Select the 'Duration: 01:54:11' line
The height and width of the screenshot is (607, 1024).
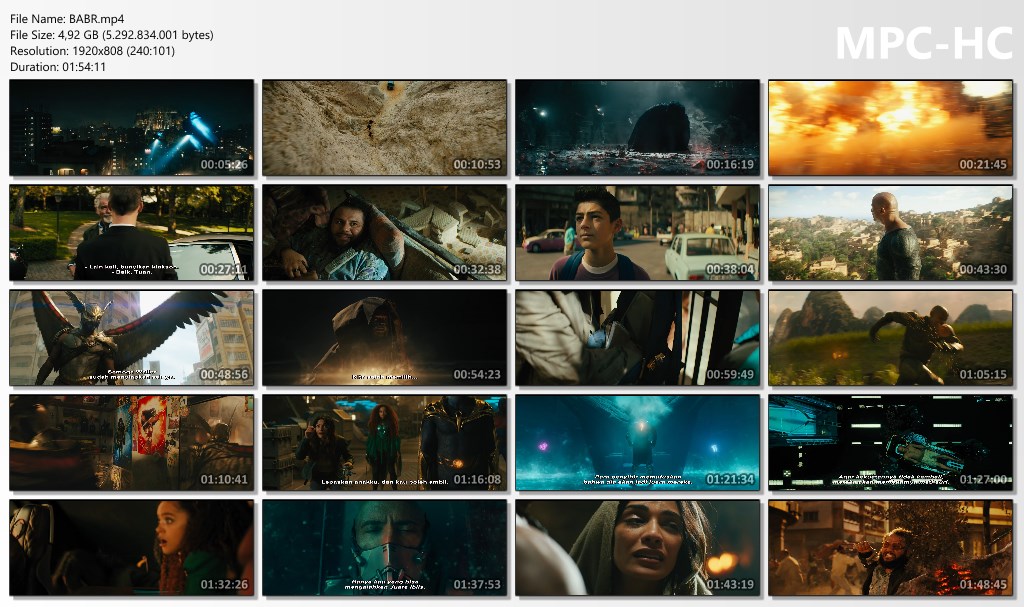[x=57, y=67]
